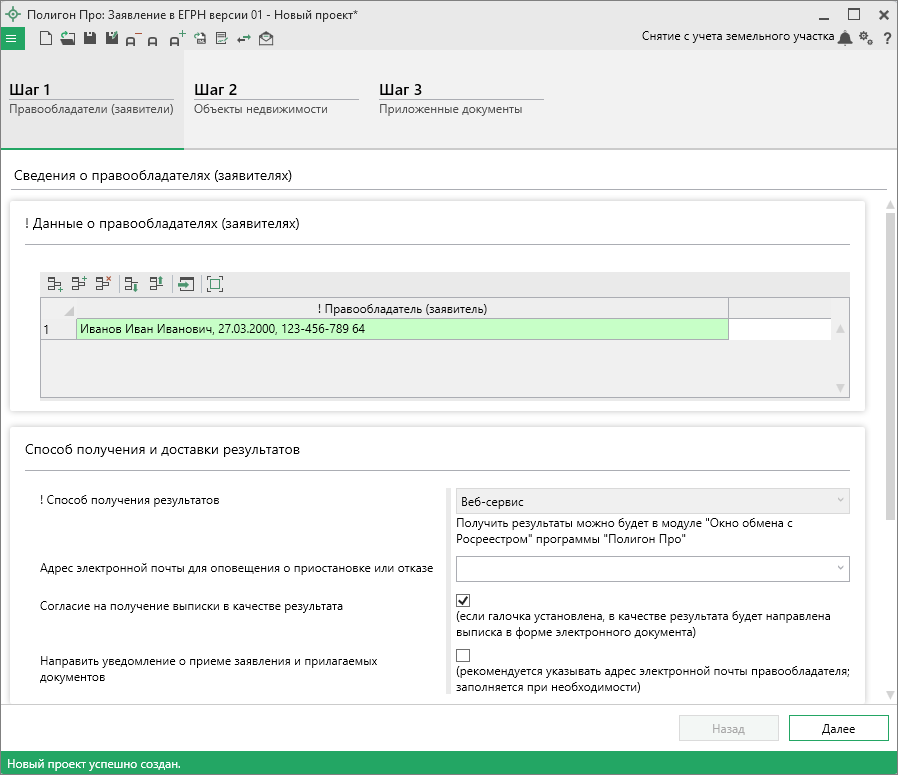
Task: Uncheck consent to receive extract checkbox
Action: coord(463,601)
